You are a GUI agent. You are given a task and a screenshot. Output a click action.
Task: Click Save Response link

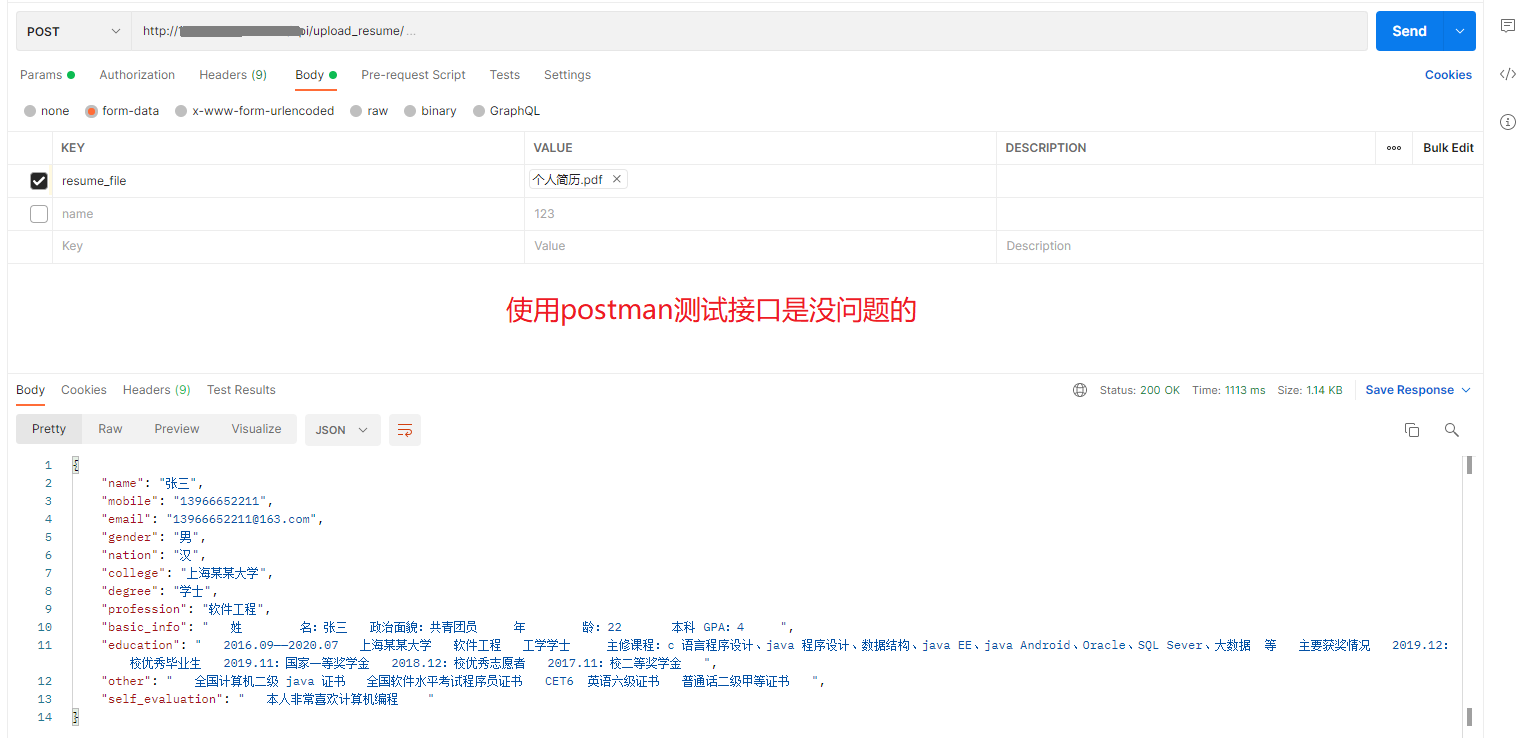click(x=1410, y=390)
